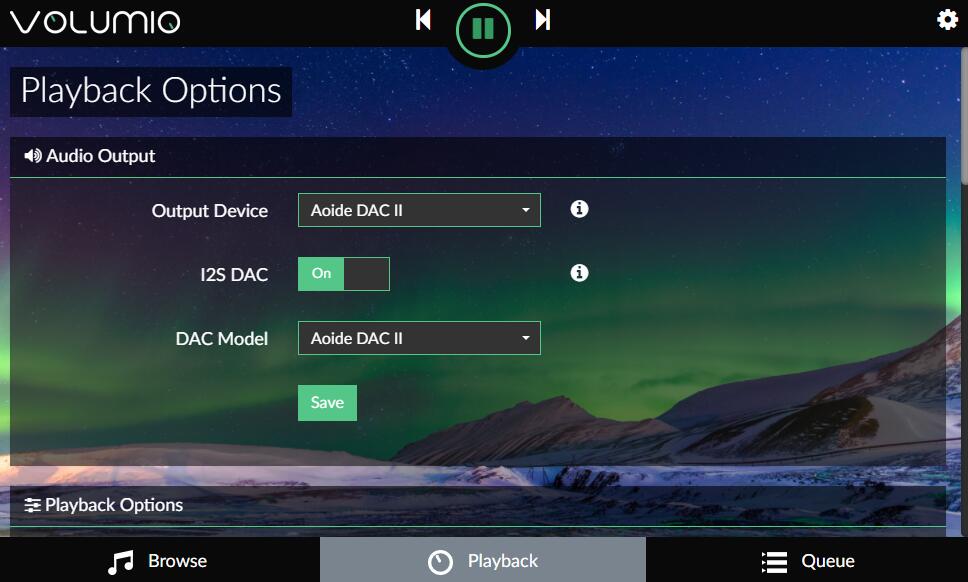Image resolution: width=968 pixels, height=582 pixels.
Task: Pause playback with the center button
Action: point(483,29)
